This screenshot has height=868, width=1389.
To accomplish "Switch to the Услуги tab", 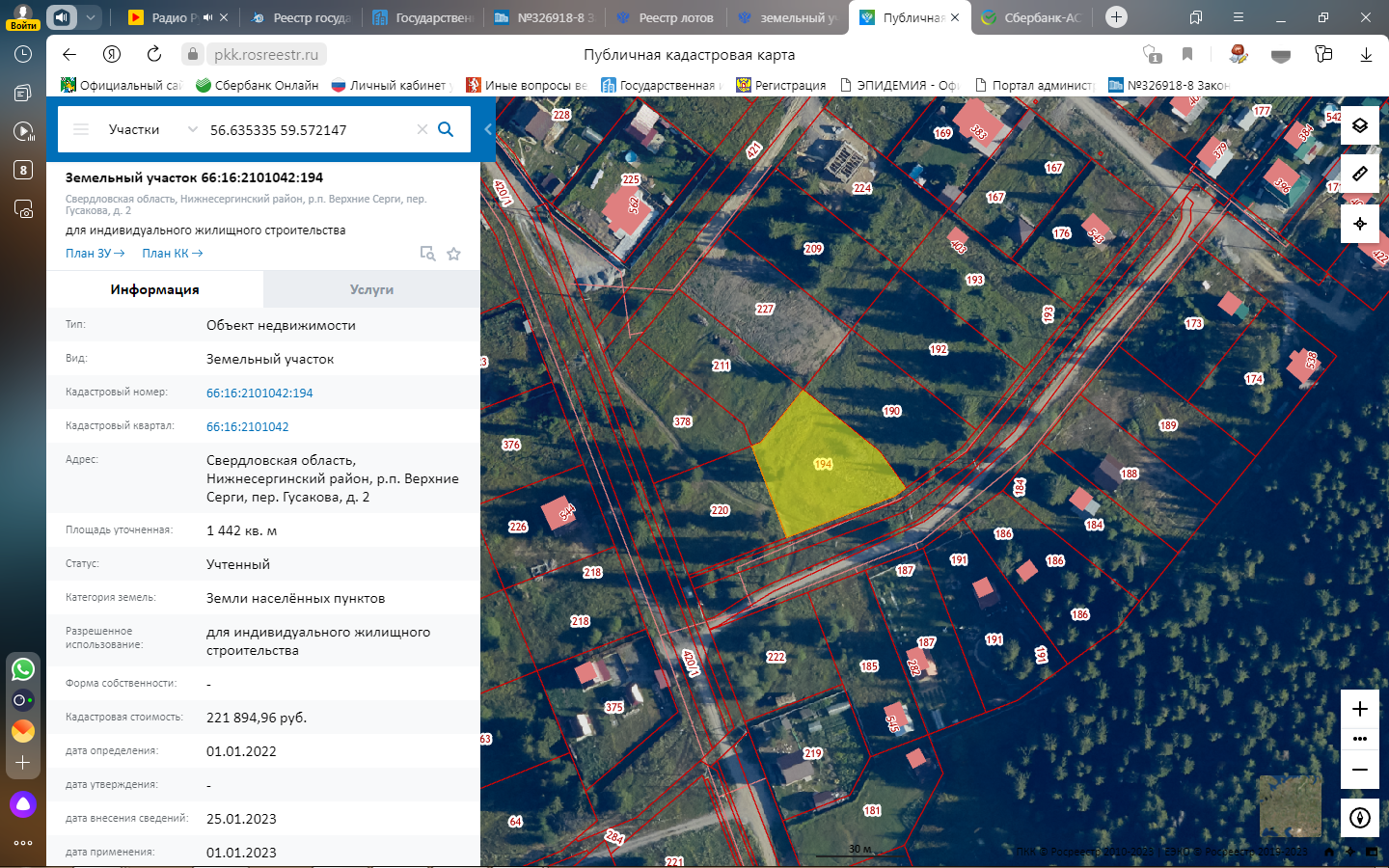I will [x=371, y=289].
